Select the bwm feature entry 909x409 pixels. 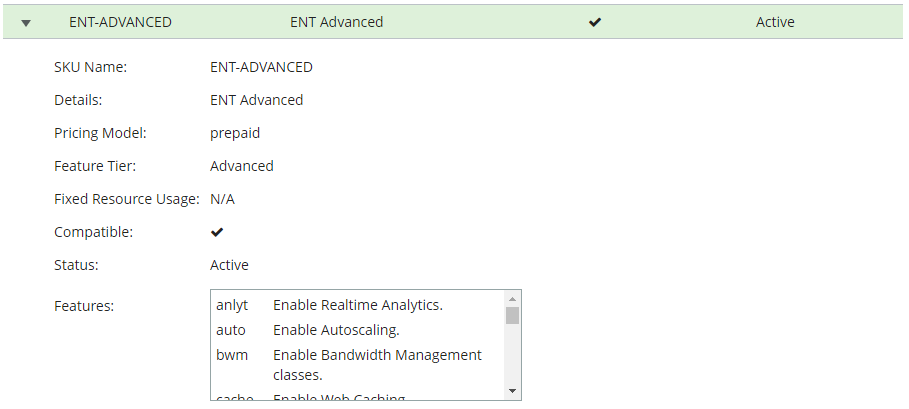232,355
